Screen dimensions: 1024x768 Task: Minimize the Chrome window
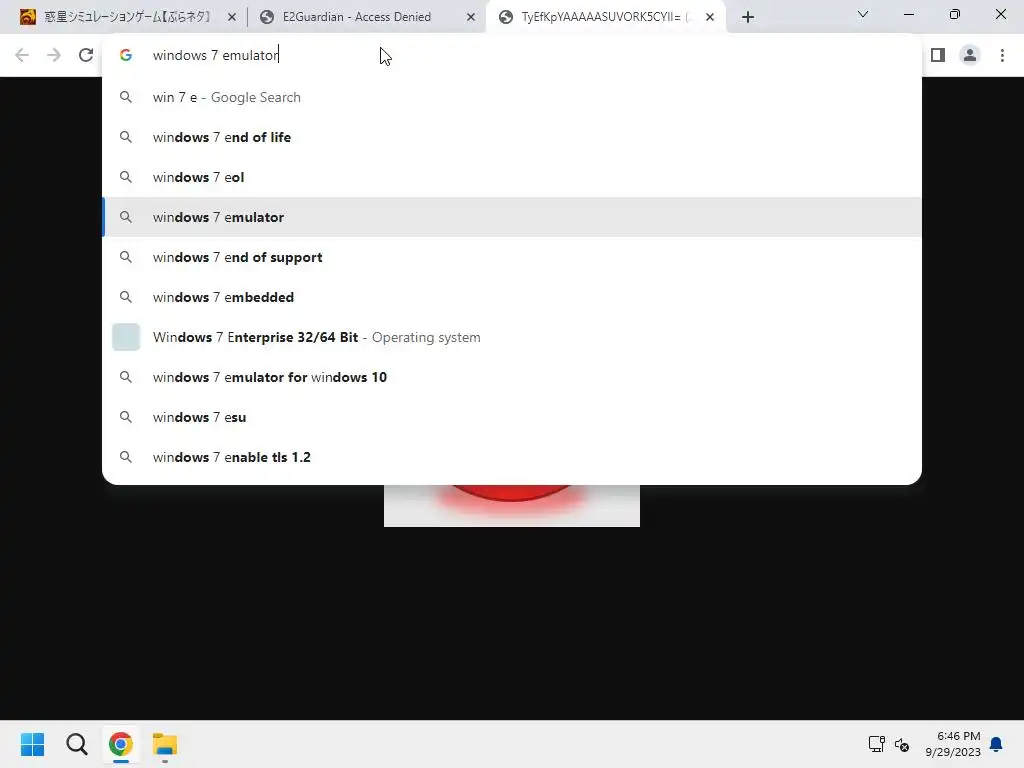908,14
